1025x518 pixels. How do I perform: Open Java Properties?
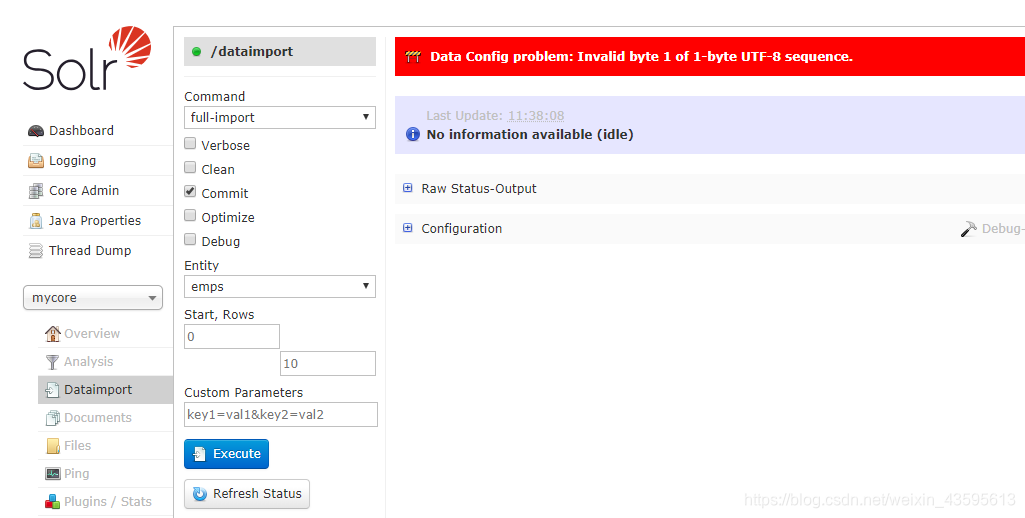coord(95,221)
